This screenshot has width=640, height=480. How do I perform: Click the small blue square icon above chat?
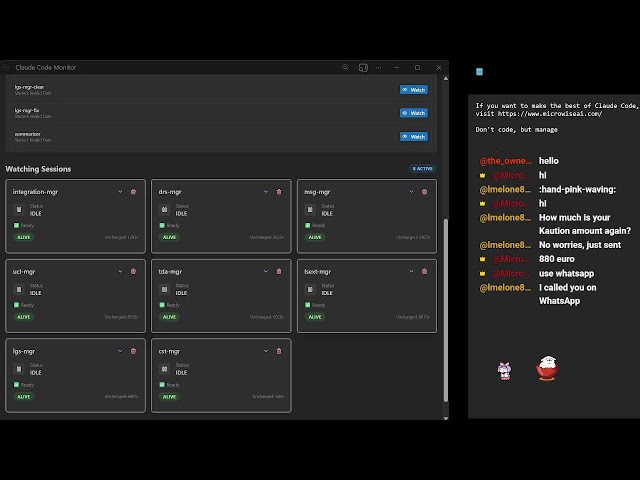tap(480, 72)
